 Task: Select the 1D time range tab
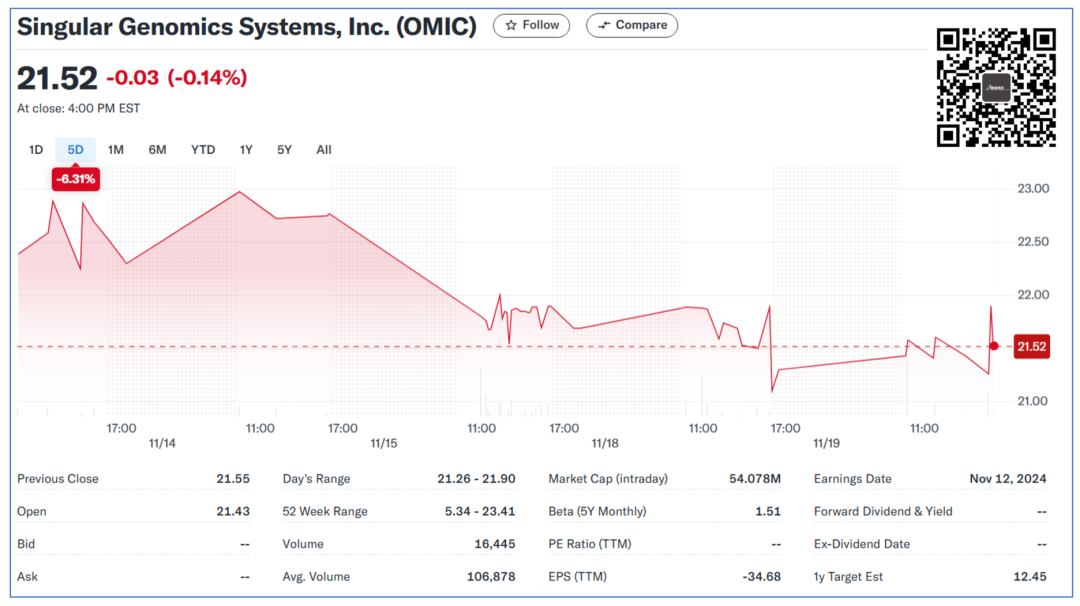[x=36, y=150]
